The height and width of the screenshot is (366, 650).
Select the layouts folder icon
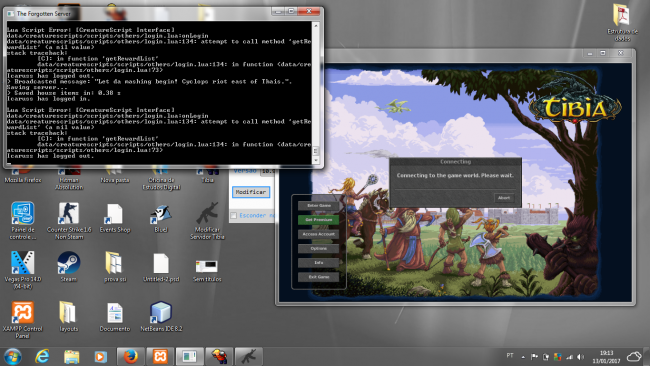68,317
